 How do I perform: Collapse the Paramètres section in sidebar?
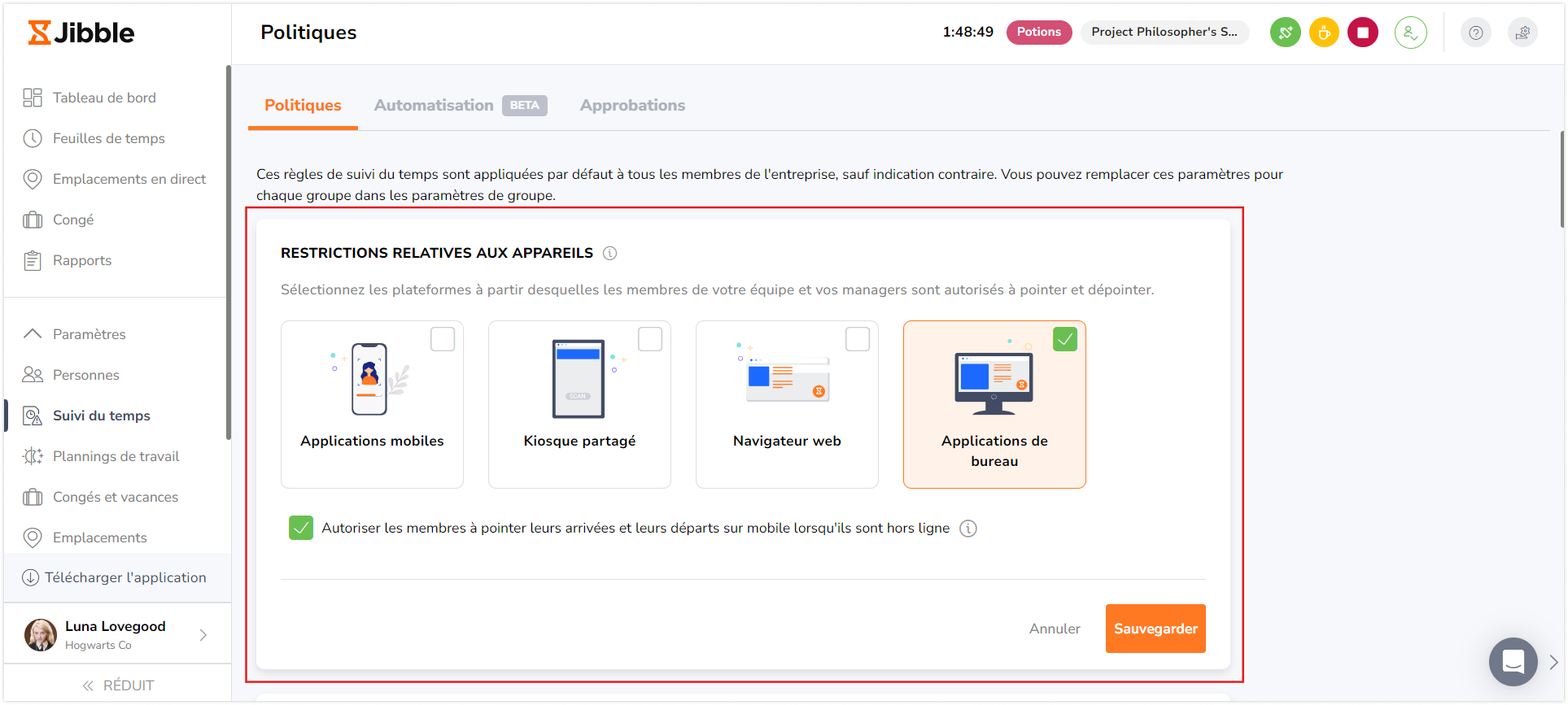[33, 334]
